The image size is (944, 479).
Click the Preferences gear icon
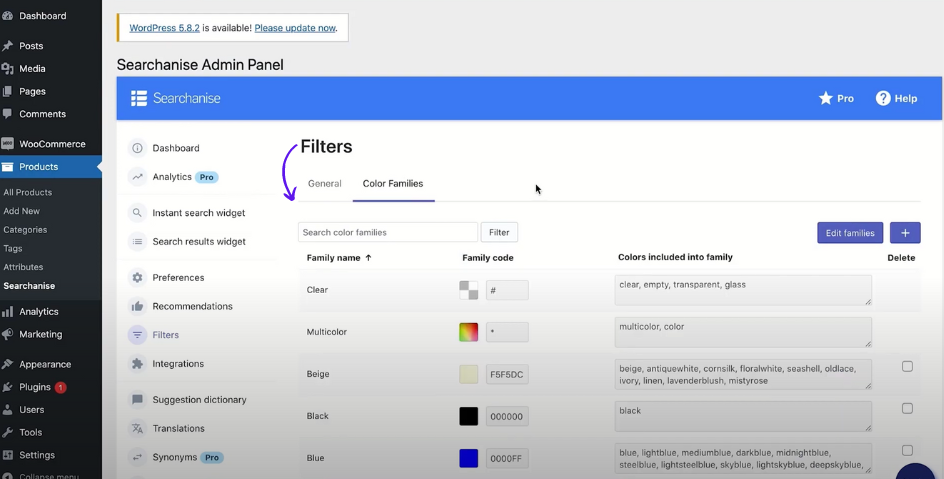point(137,277)
